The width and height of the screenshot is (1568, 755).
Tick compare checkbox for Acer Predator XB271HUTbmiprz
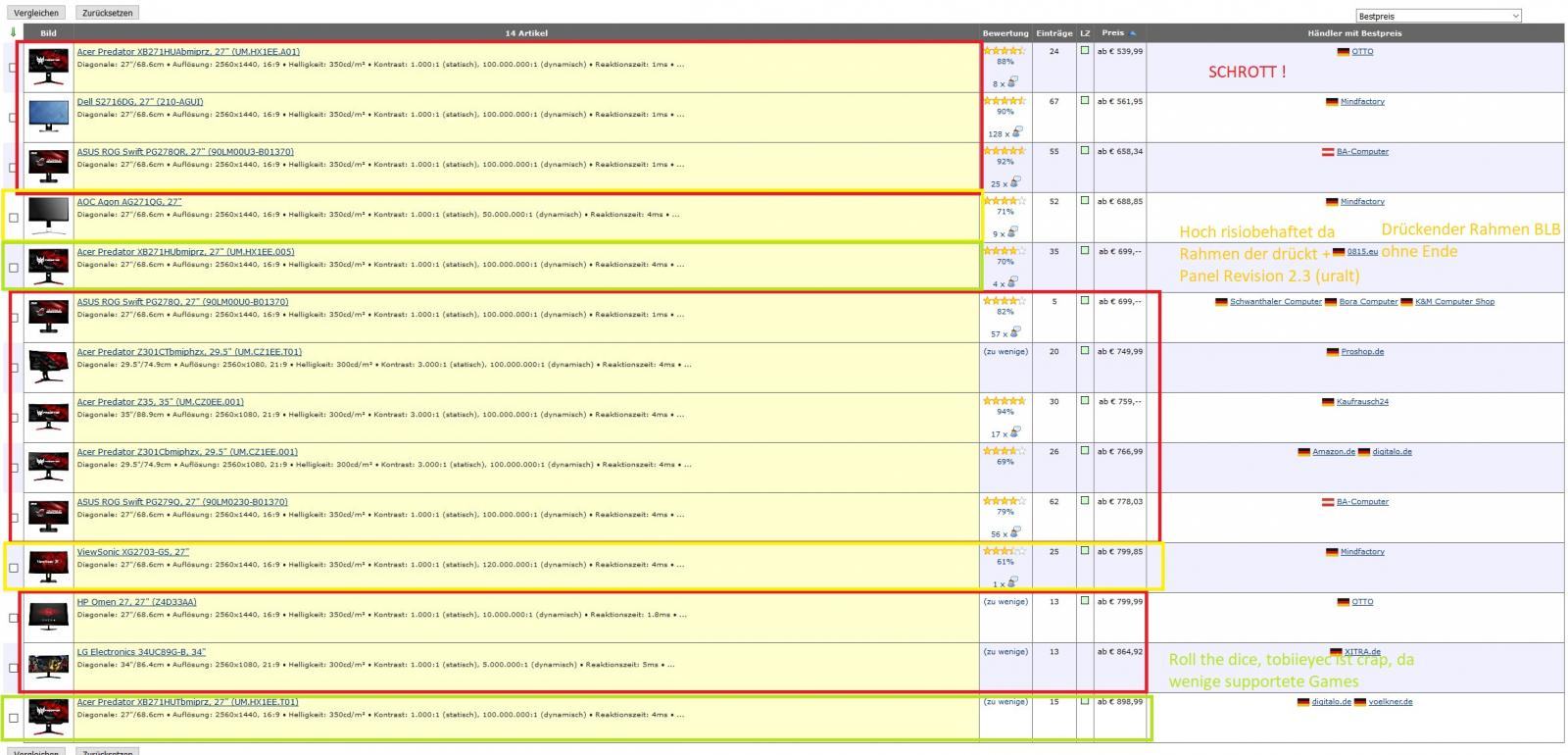click(x=13, y=718)
